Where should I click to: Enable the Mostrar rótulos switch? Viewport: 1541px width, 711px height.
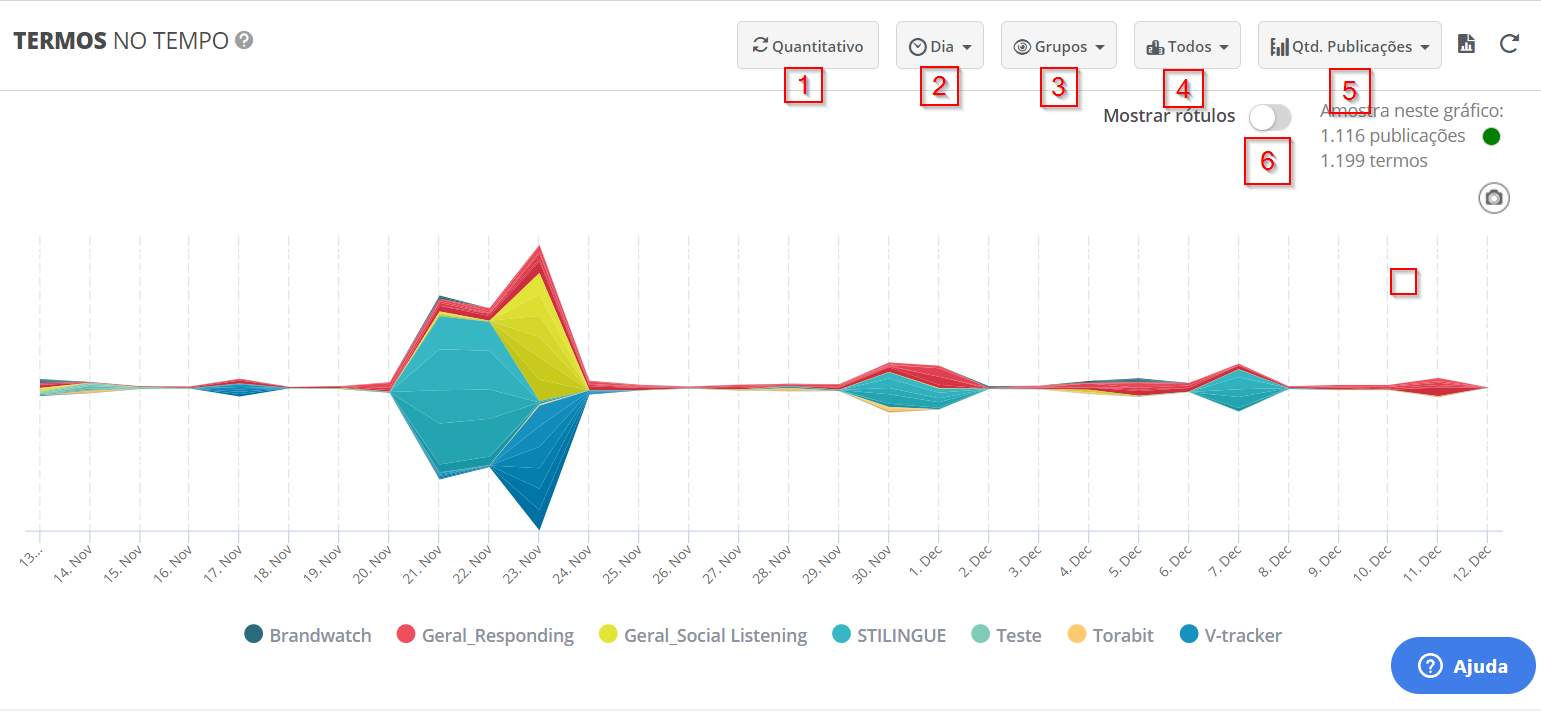(1269, 117)
